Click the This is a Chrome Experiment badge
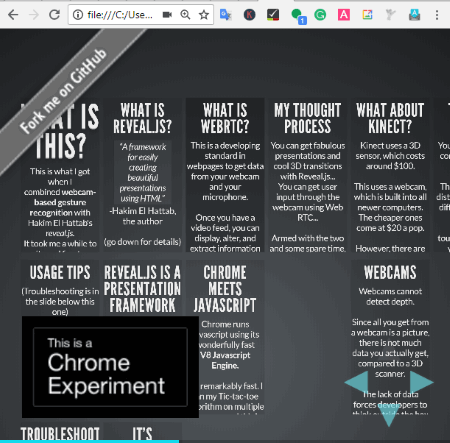This screenshot has width=450, height=443. (x=110, y=367)
